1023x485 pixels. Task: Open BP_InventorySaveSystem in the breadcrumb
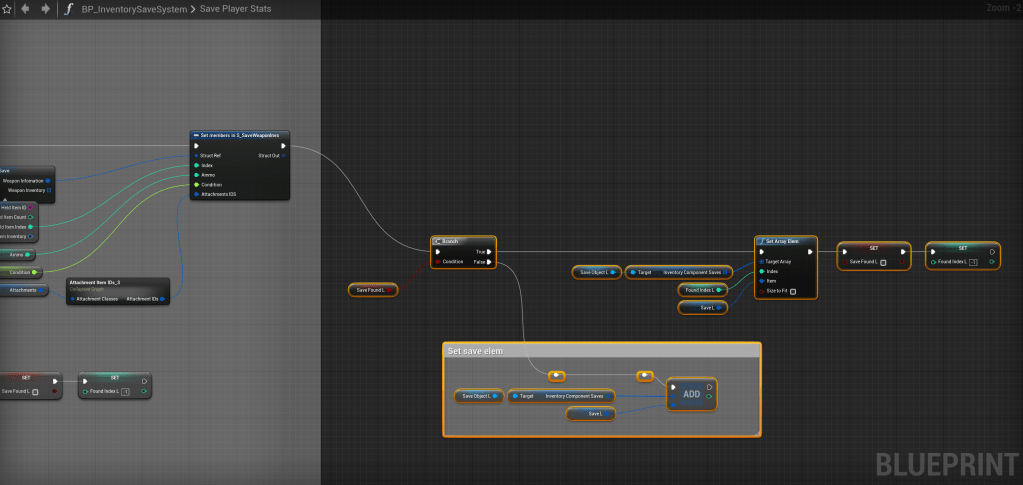click(133, 9)
